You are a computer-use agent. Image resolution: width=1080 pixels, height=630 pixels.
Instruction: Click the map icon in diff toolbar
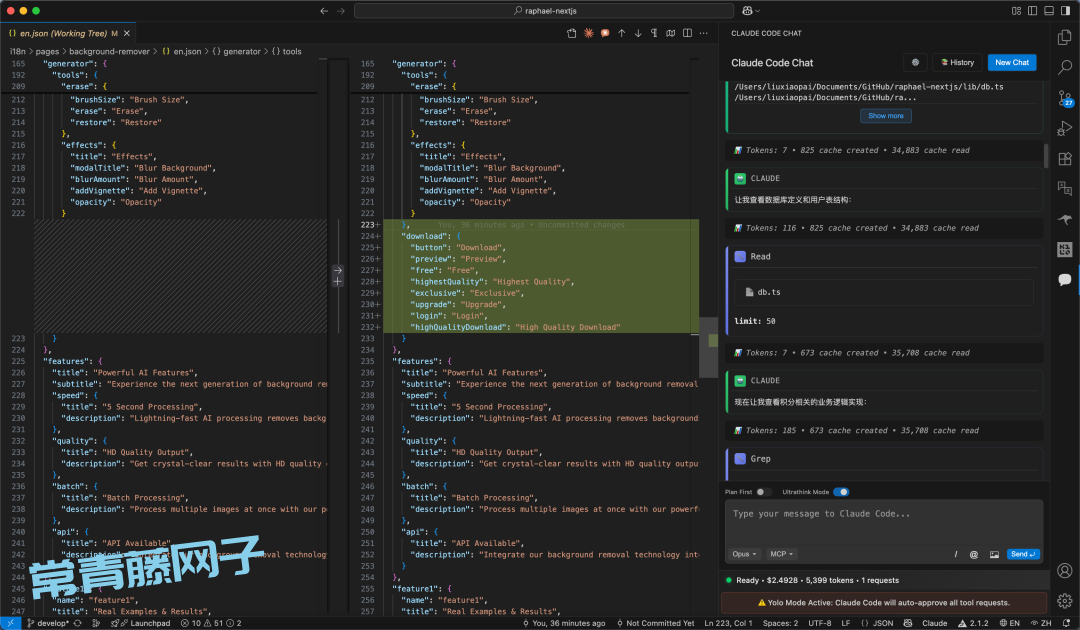click(x=670, y=33)
